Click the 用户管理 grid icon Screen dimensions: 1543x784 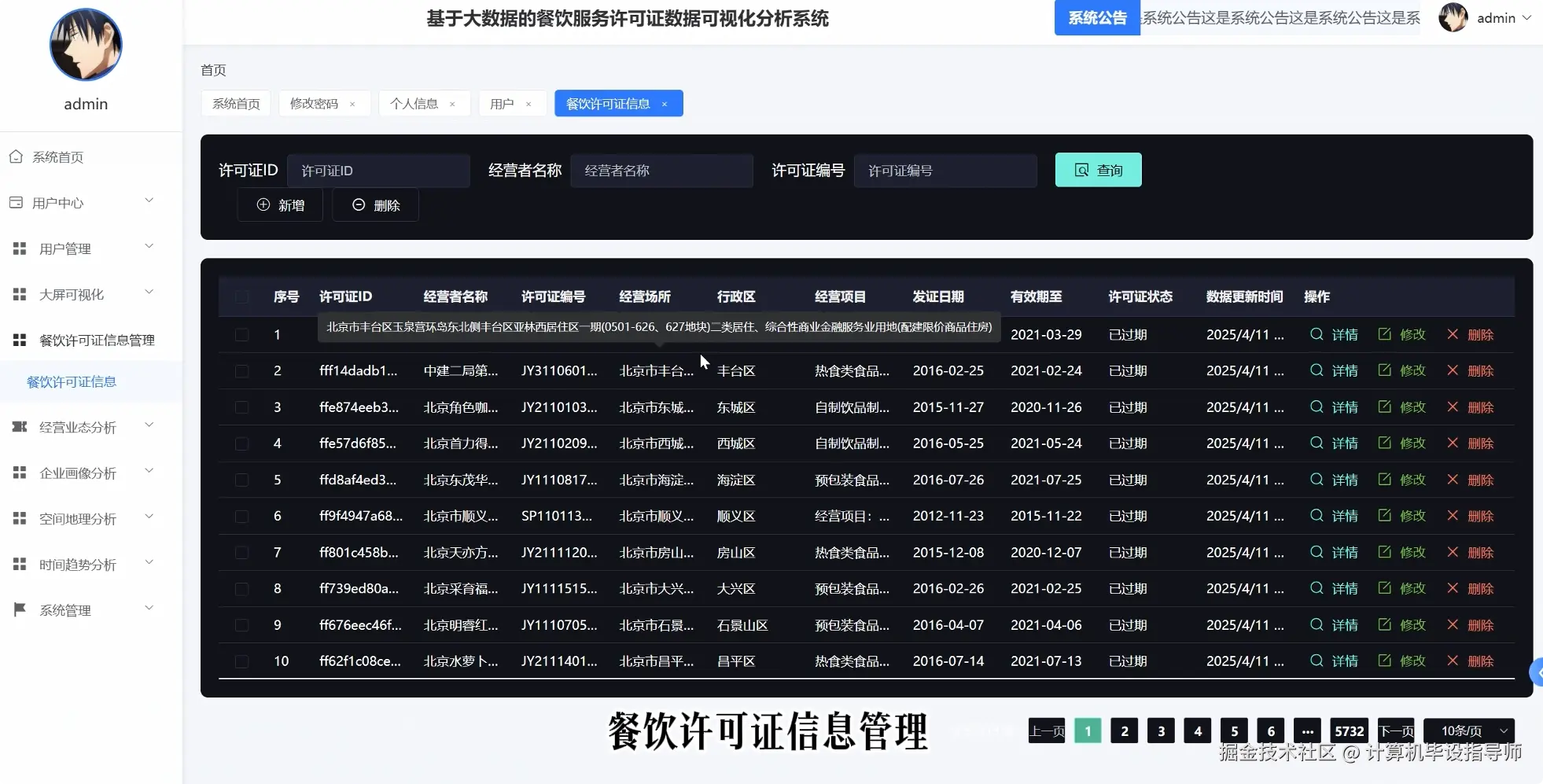click(x=20, y=248)
